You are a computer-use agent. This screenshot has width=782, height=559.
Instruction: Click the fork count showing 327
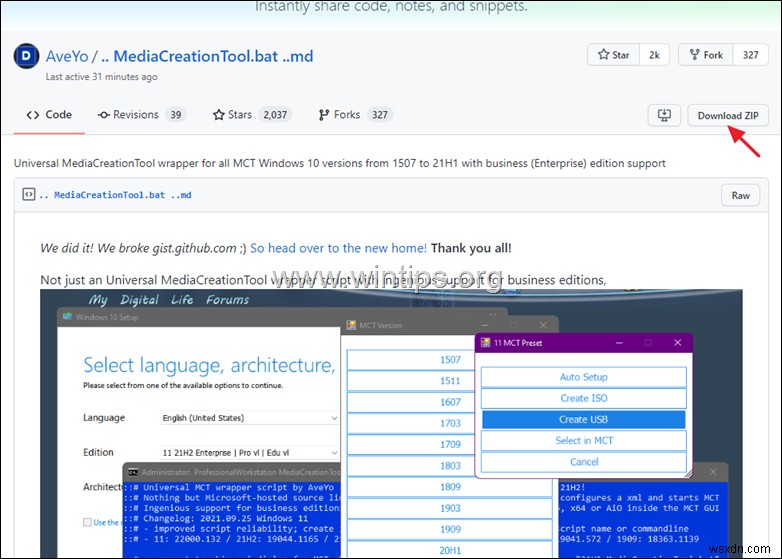point(750,55)
